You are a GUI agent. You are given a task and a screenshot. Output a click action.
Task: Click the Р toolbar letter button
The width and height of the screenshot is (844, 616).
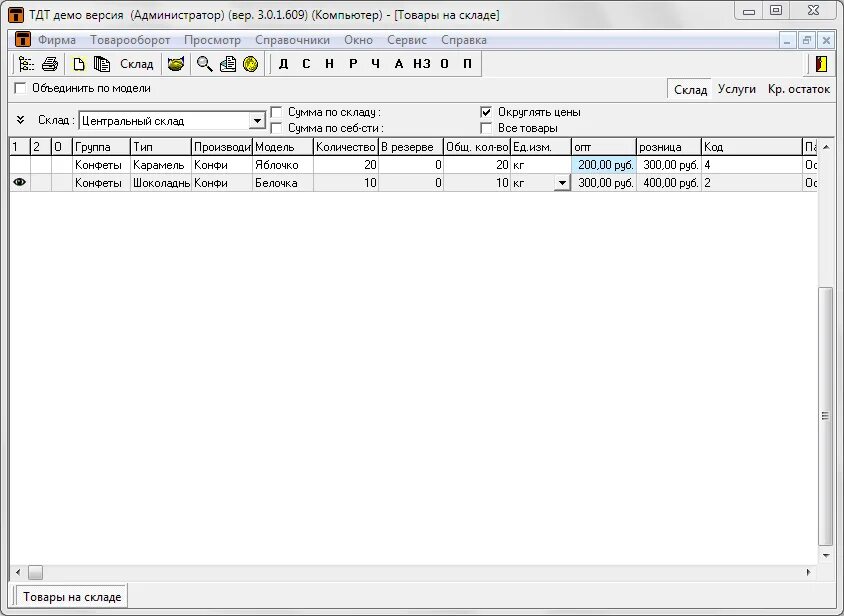353,64
